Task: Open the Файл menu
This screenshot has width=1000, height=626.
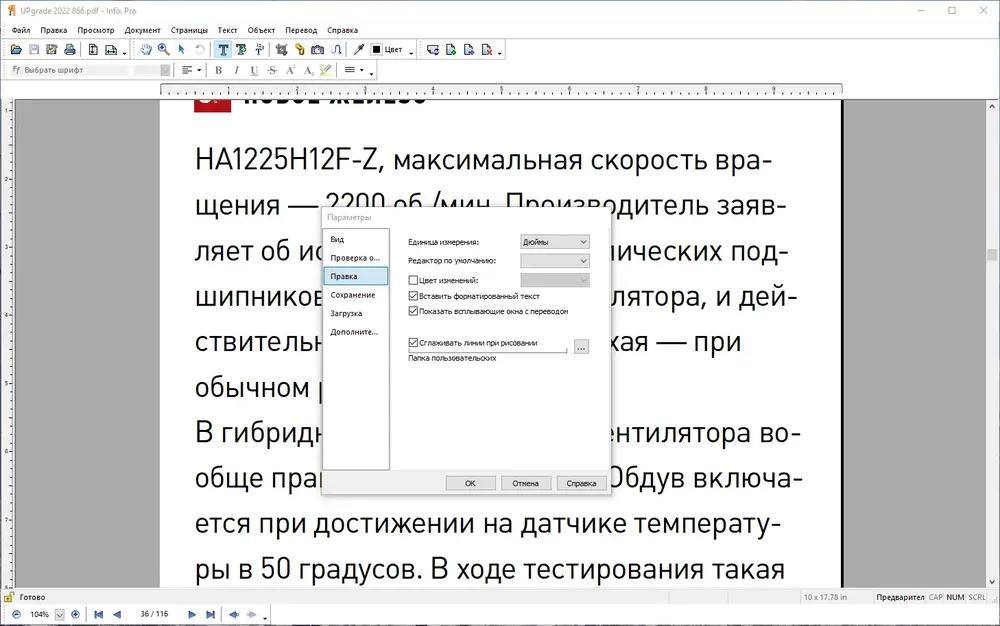Action: pyautogui.click(x=21, y=30)
